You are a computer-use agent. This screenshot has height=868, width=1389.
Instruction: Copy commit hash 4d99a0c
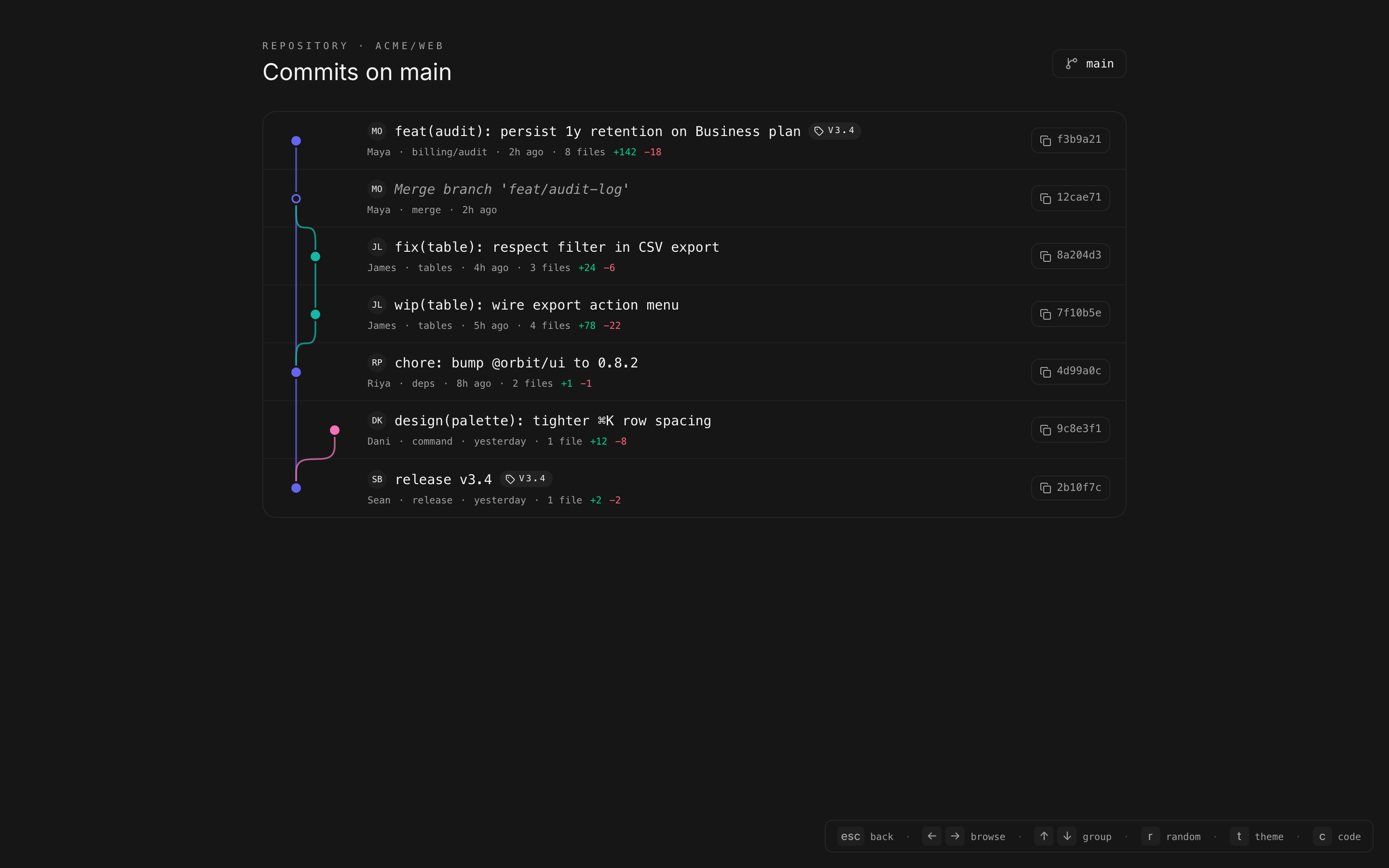(1070, 371)
